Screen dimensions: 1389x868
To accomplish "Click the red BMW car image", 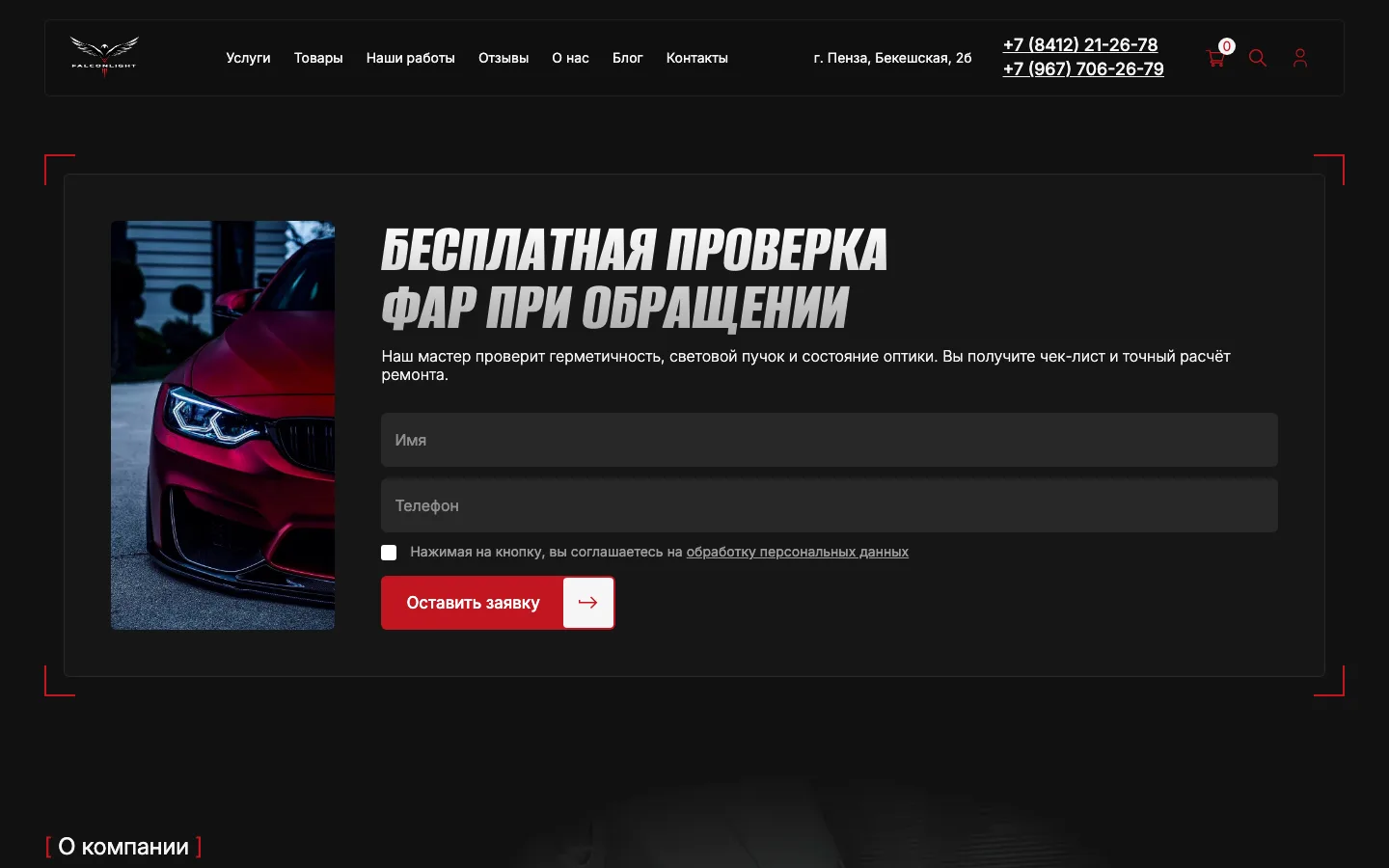I will point(223,425).
